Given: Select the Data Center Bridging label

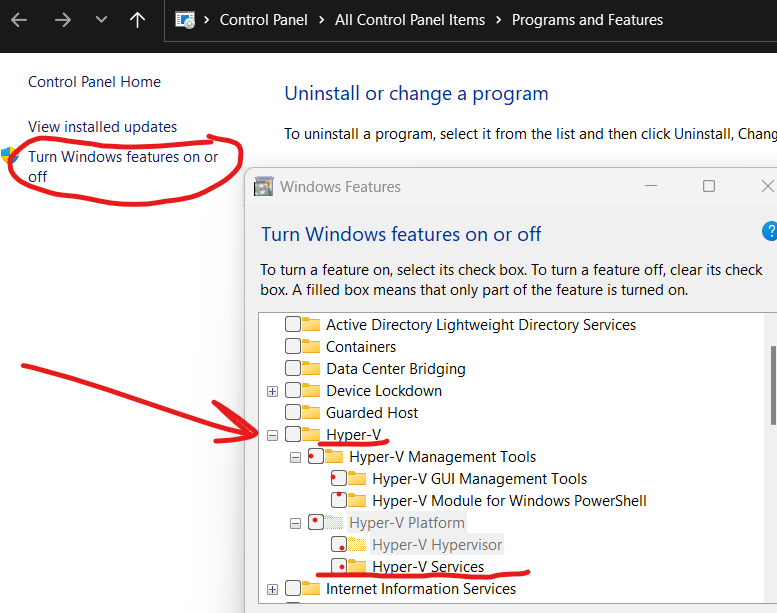Looking at the screenshot, I should coord(395,369).
